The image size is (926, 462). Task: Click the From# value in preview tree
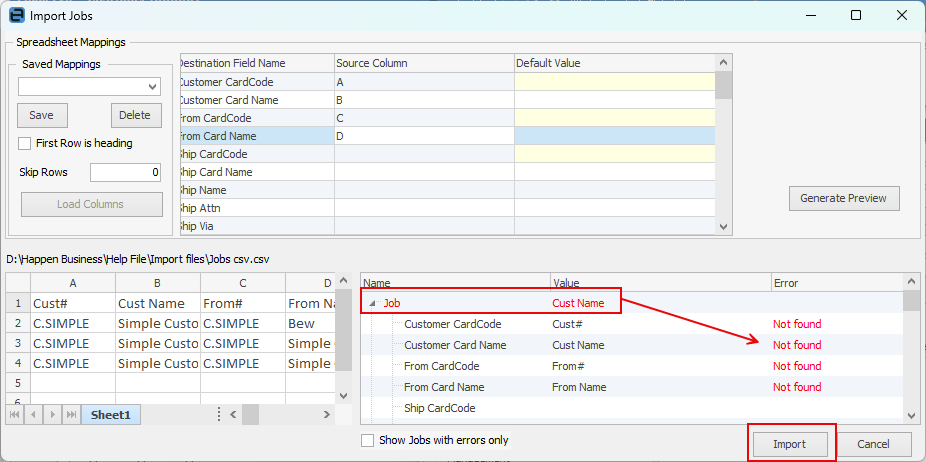[x=568, y=366]
